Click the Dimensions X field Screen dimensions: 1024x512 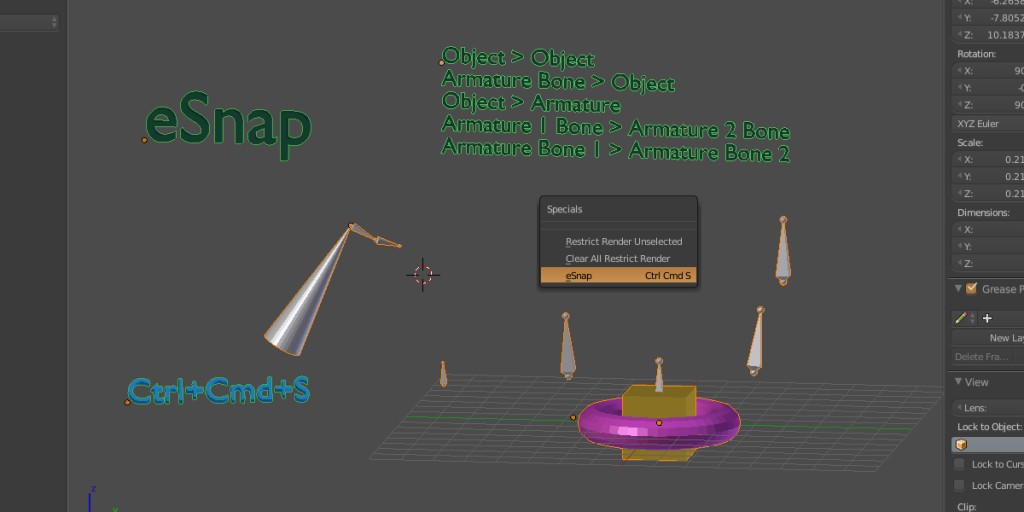pyautogui.click(x=987, y=230)
